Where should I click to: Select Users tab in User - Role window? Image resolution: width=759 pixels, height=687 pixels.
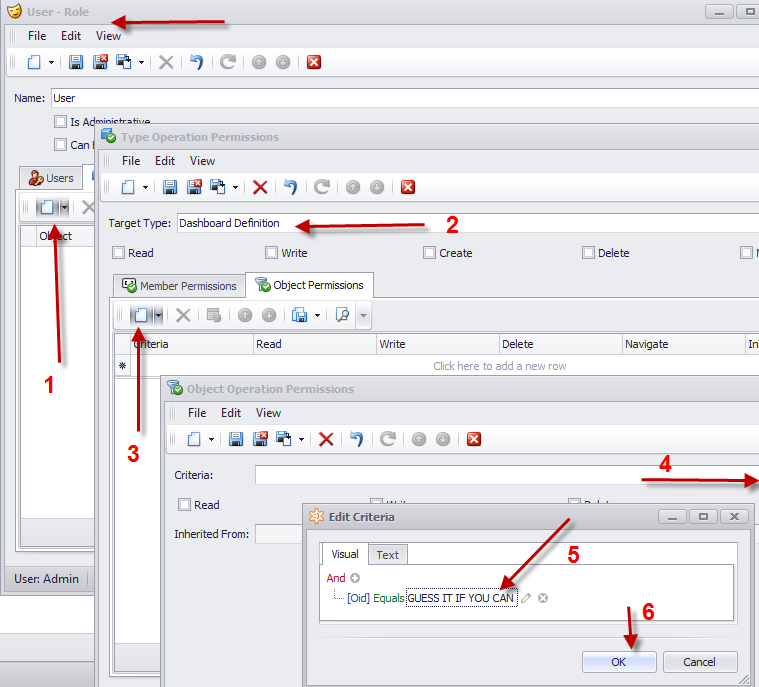[51, 178]
